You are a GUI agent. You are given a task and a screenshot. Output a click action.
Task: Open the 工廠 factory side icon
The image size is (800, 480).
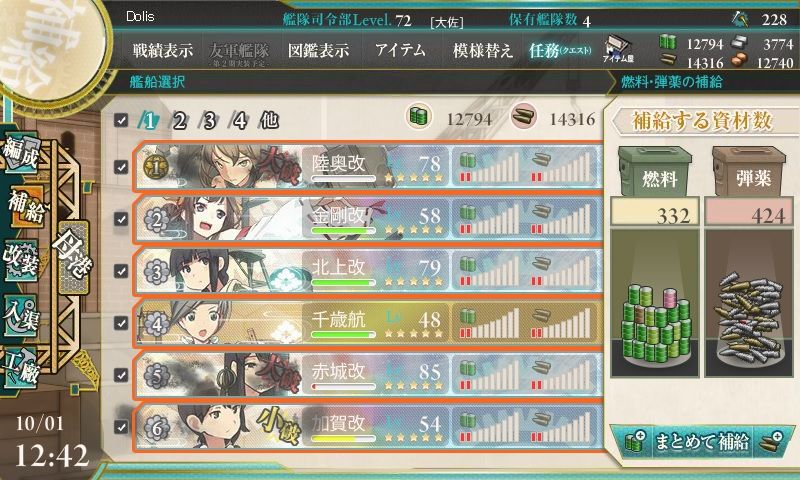[x=20, y=366]
